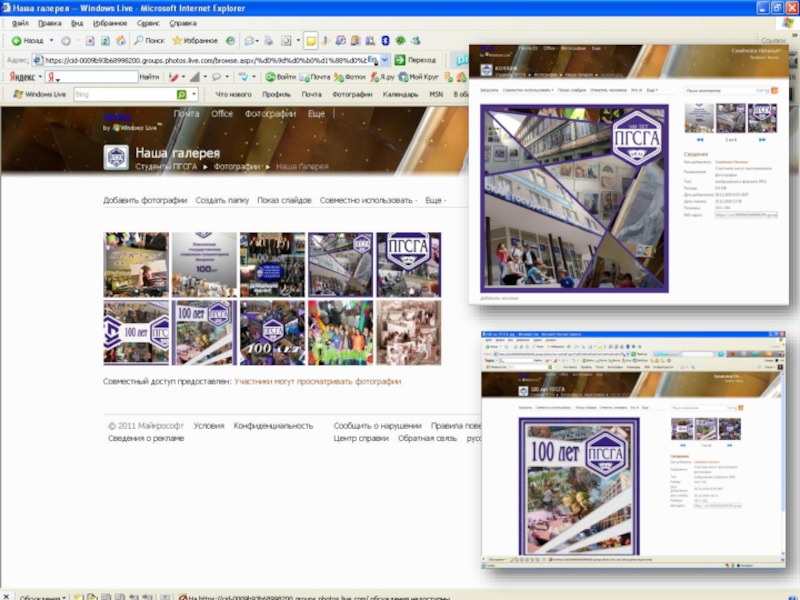Click Что нового on Windows Live toolbar
800x600 pixels.
click(233, 94)
